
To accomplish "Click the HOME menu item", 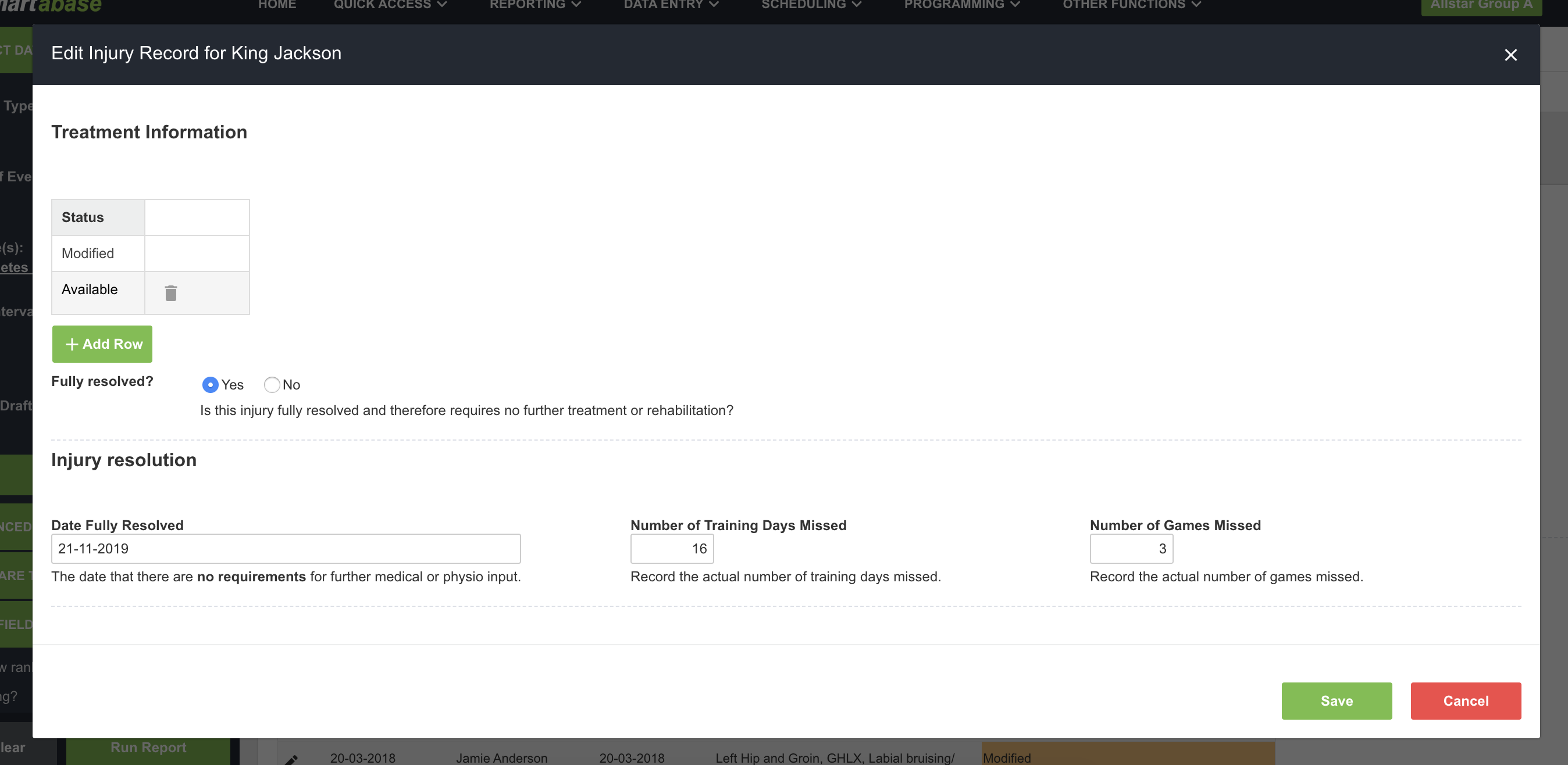I will pos(275,6).
